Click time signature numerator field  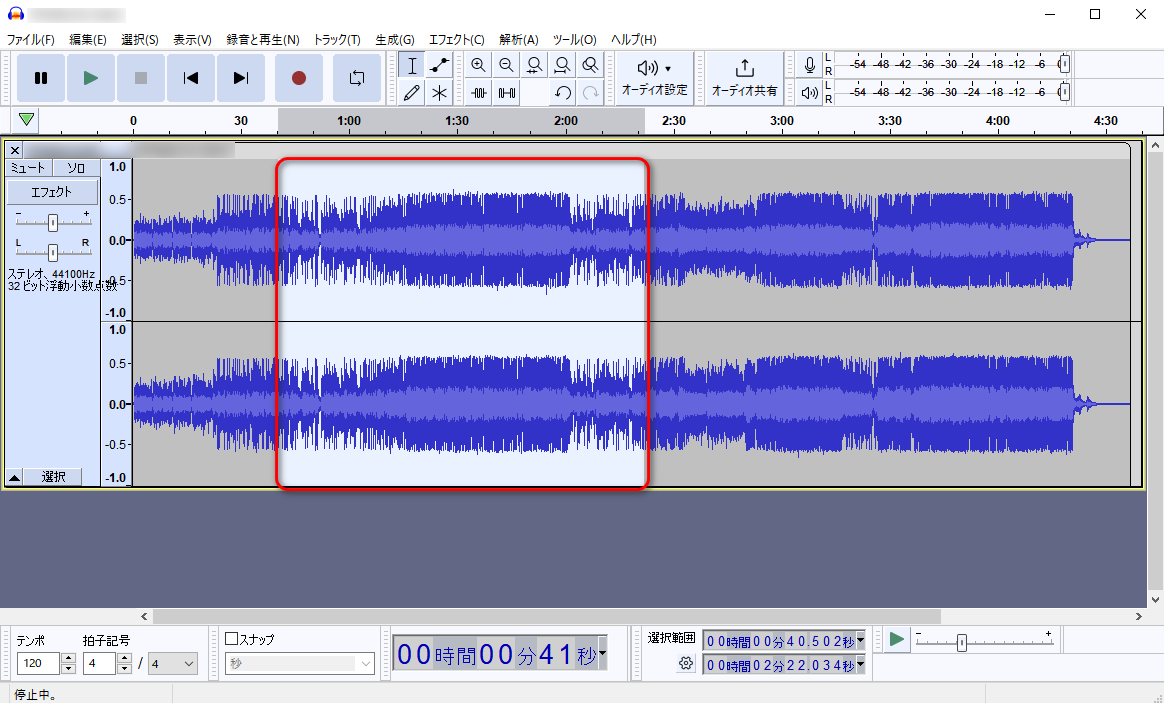[99, 663]
